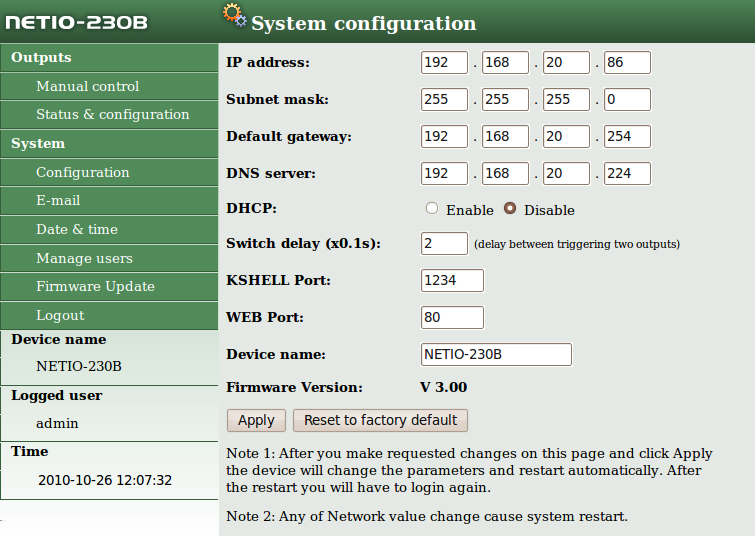Click third octet field of IP address
755x536 pixels.
(566, 63)
